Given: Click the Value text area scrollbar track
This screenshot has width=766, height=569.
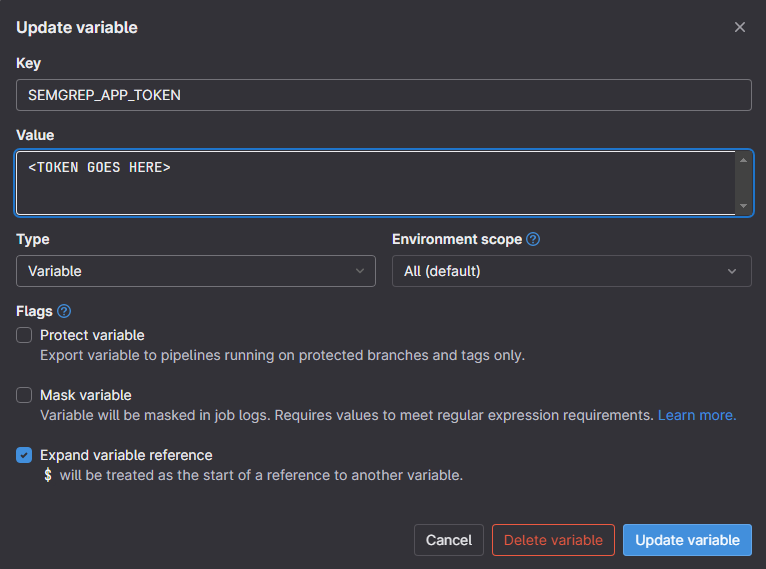Looking at the screenshot, I should tap(743, 183).
